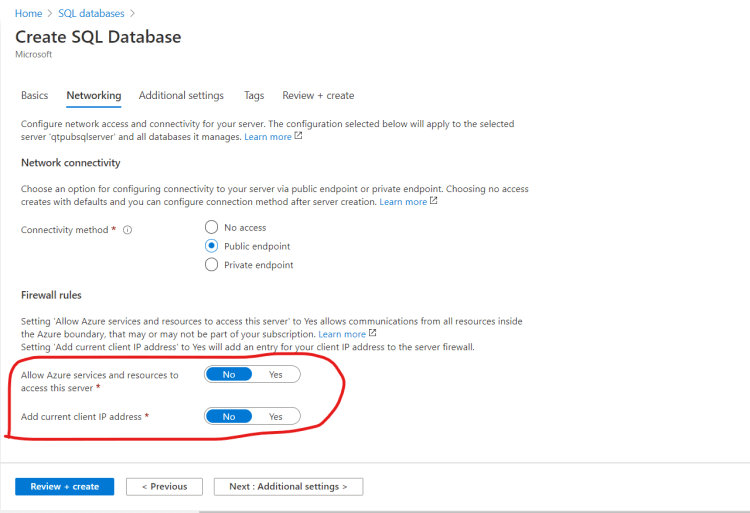Click the Create SQL Database heading
The image size is (750, 513).
(x=98, y=37)
